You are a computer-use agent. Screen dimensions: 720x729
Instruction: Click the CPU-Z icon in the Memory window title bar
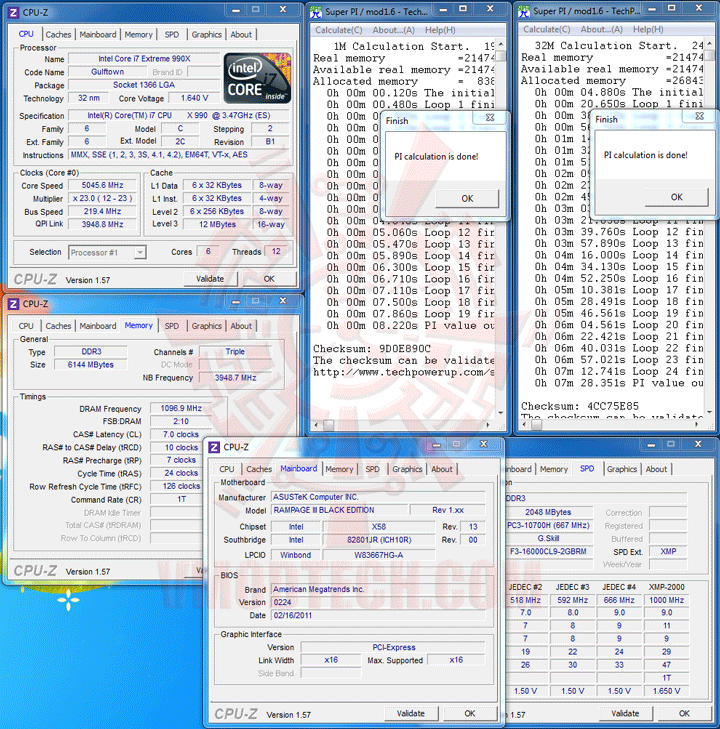click(14, 304)
